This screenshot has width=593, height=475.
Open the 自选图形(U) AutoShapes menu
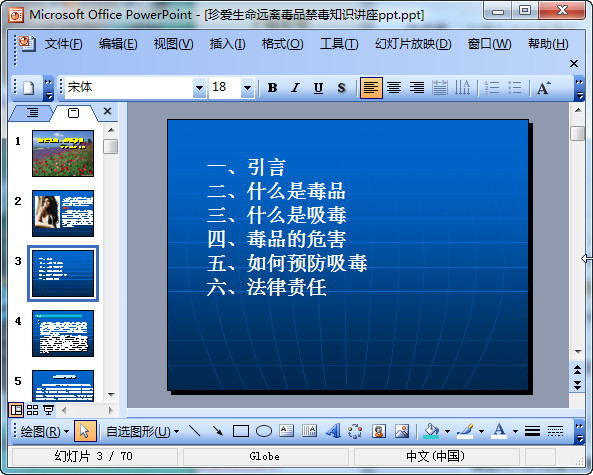(x=142, y=431)
